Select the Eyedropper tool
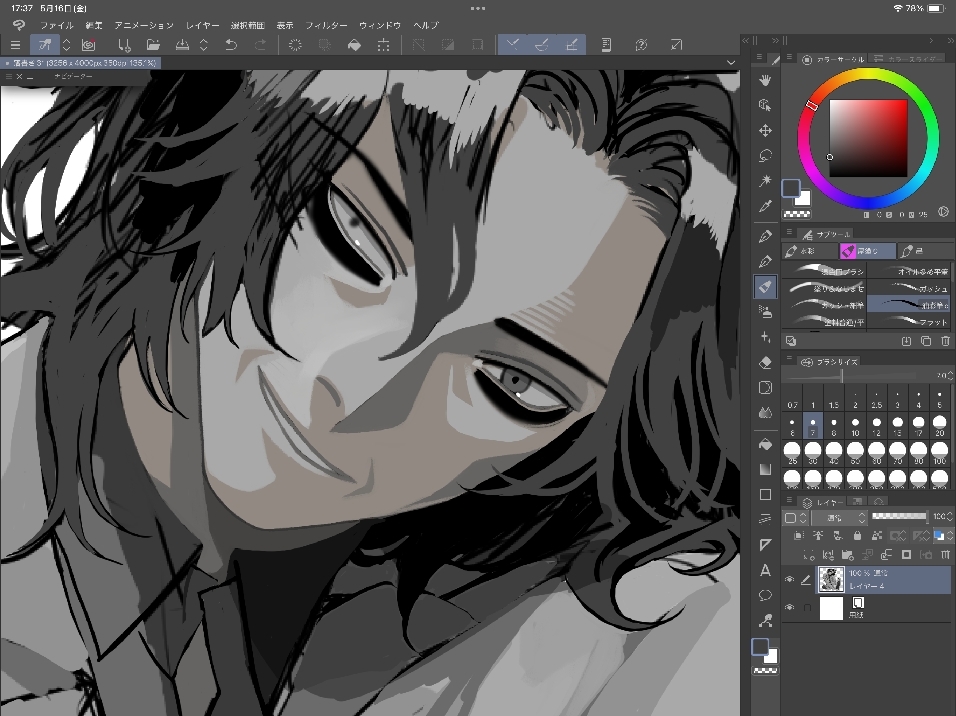The image size is (956, 716). 765,206
